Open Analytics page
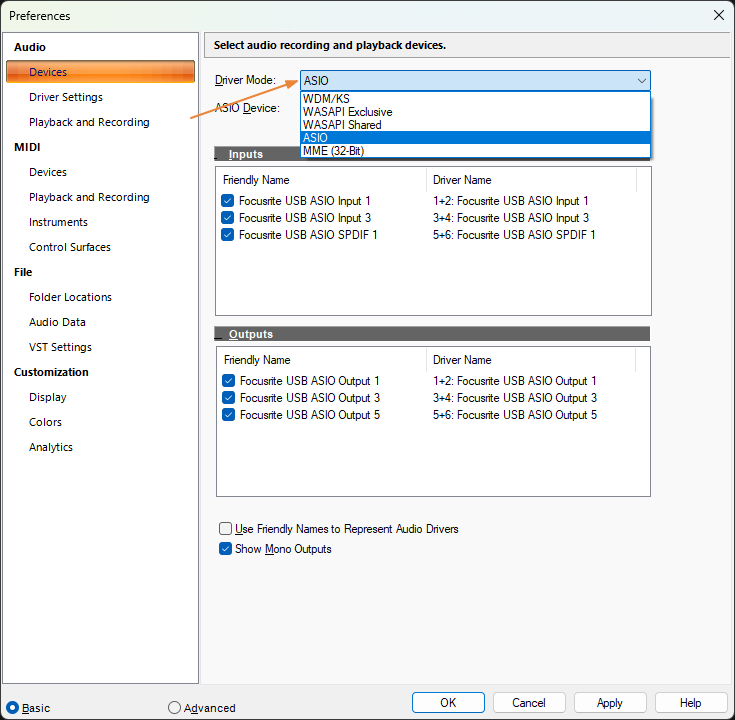This screenshot has width=735, height=720. click(x=51, y=447)
